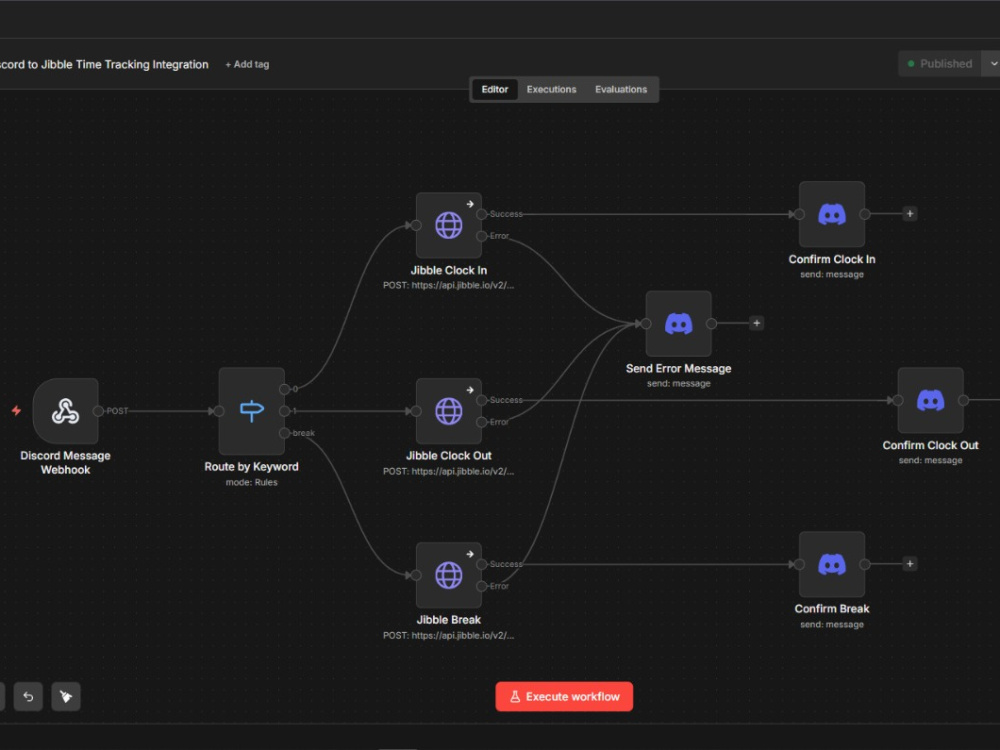Click the Jibble Clock In label text
Screen dimensions: 1000x750
click(448, 270)
